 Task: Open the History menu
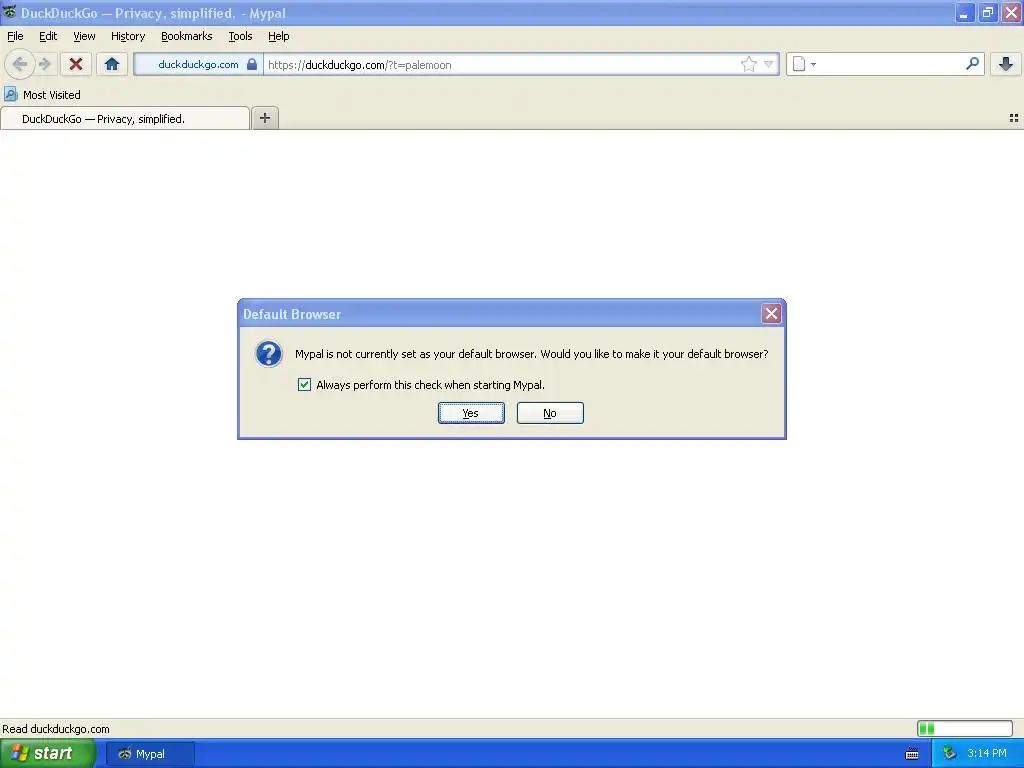point(128,36)
